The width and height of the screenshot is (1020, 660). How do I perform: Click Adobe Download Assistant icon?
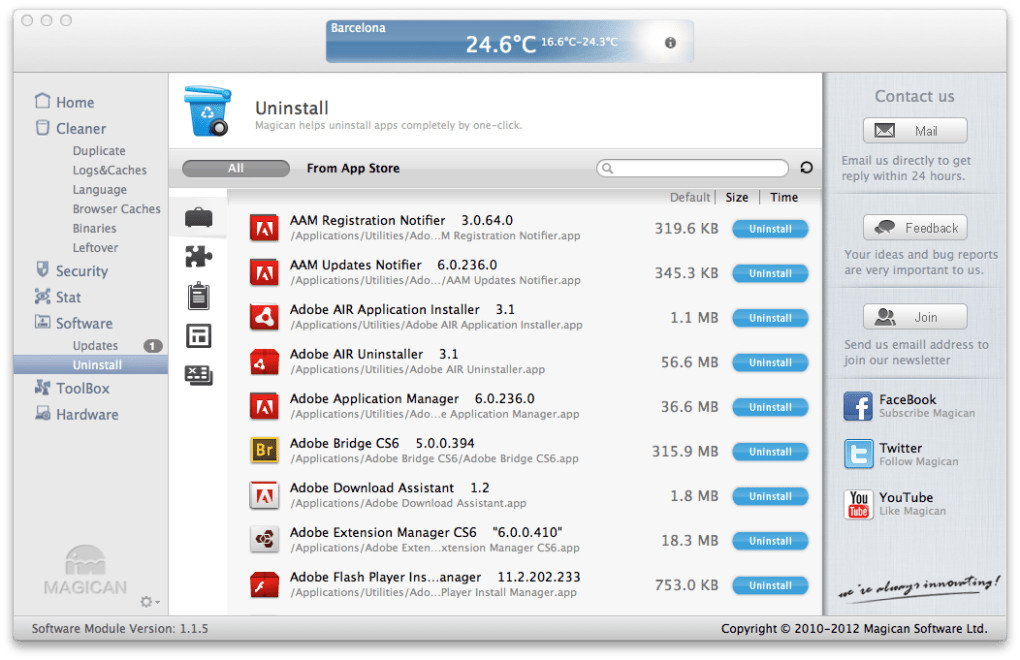[x=264, y=495]
